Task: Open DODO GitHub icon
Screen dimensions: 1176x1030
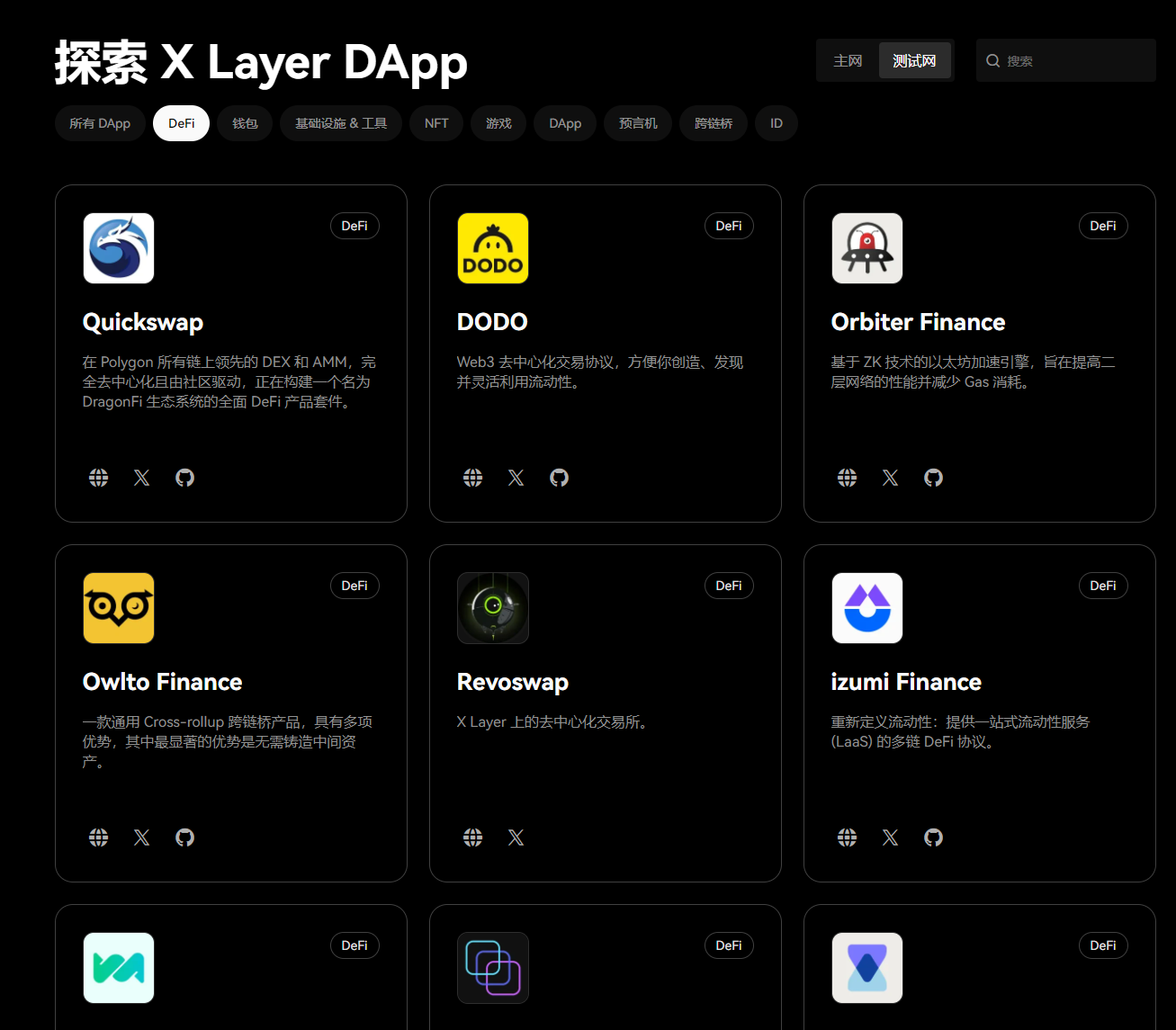Action: pyautogui.click(x=560, y=478)
